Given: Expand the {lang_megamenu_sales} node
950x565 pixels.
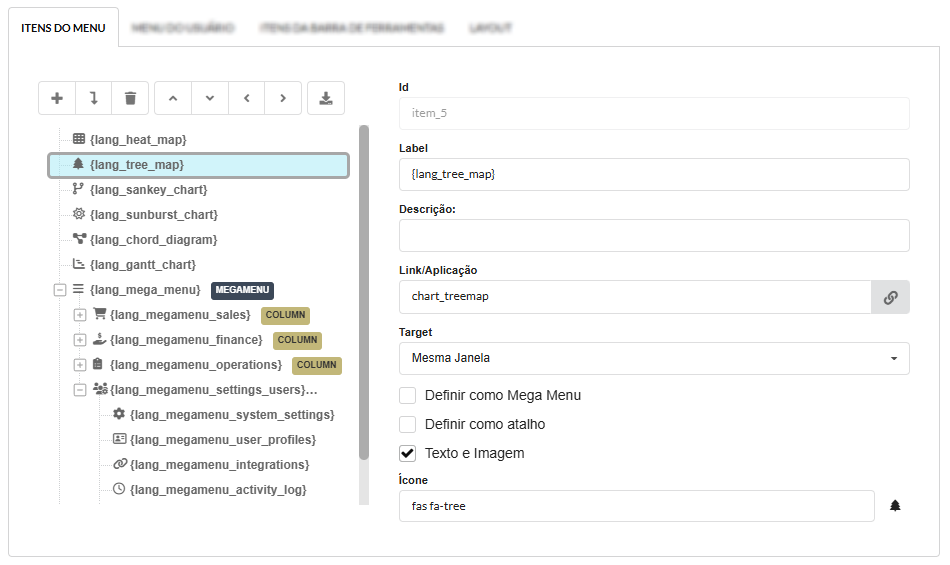Looking at the screenshot, I should tap(79, 315).
